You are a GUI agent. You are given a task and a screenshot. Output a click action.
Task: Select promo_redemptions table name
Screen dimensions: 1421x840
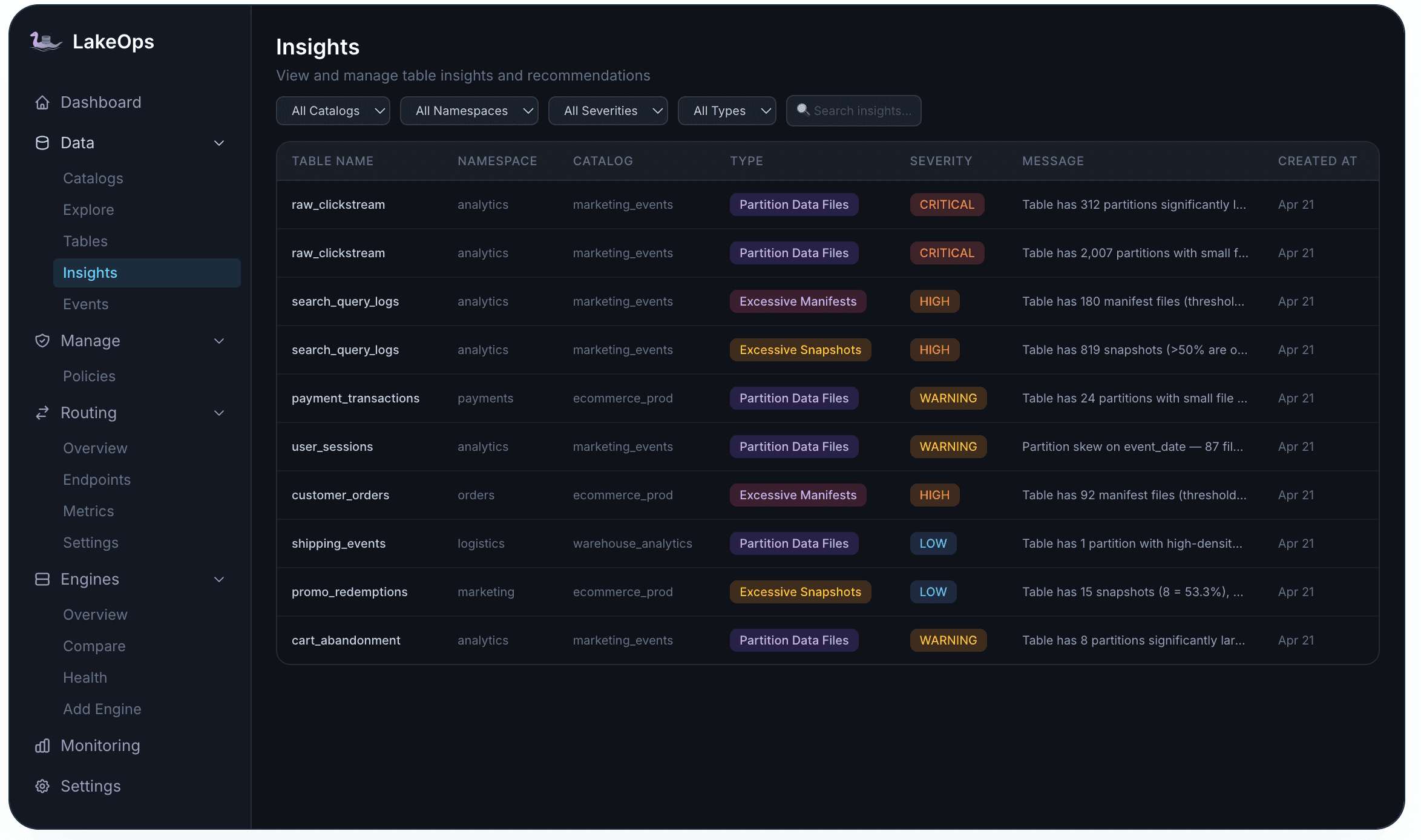(349, 592)
